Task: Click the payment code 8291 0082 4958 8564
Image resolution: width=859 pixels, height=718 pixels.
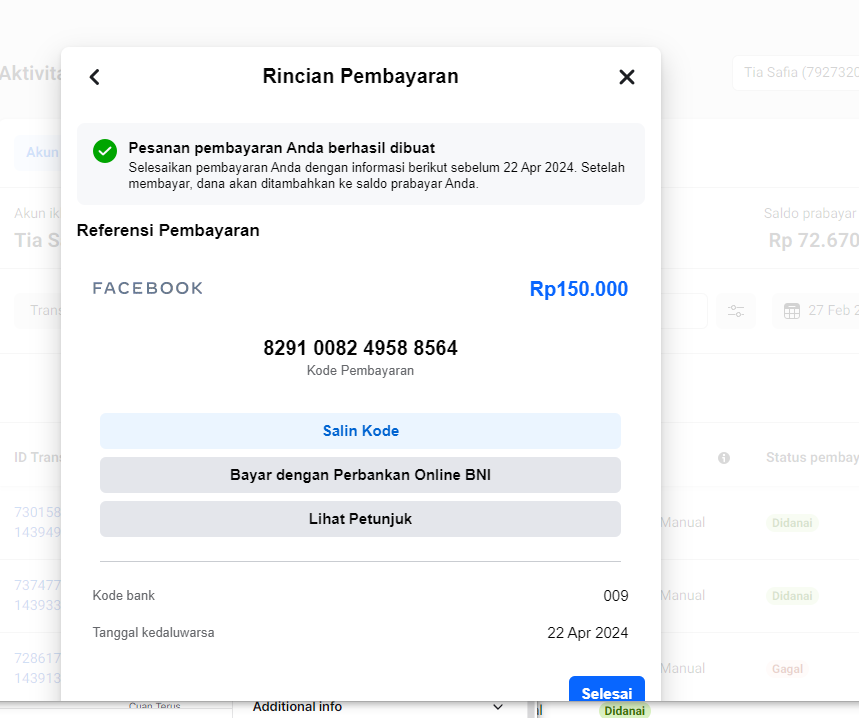Action: coord(360,348)
